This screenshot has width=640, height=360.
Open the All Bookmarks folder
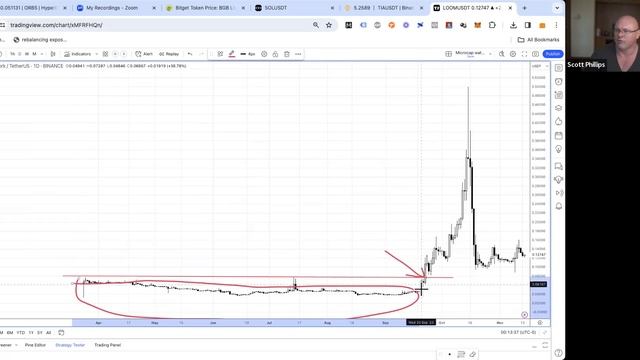[x=538, y=40]
